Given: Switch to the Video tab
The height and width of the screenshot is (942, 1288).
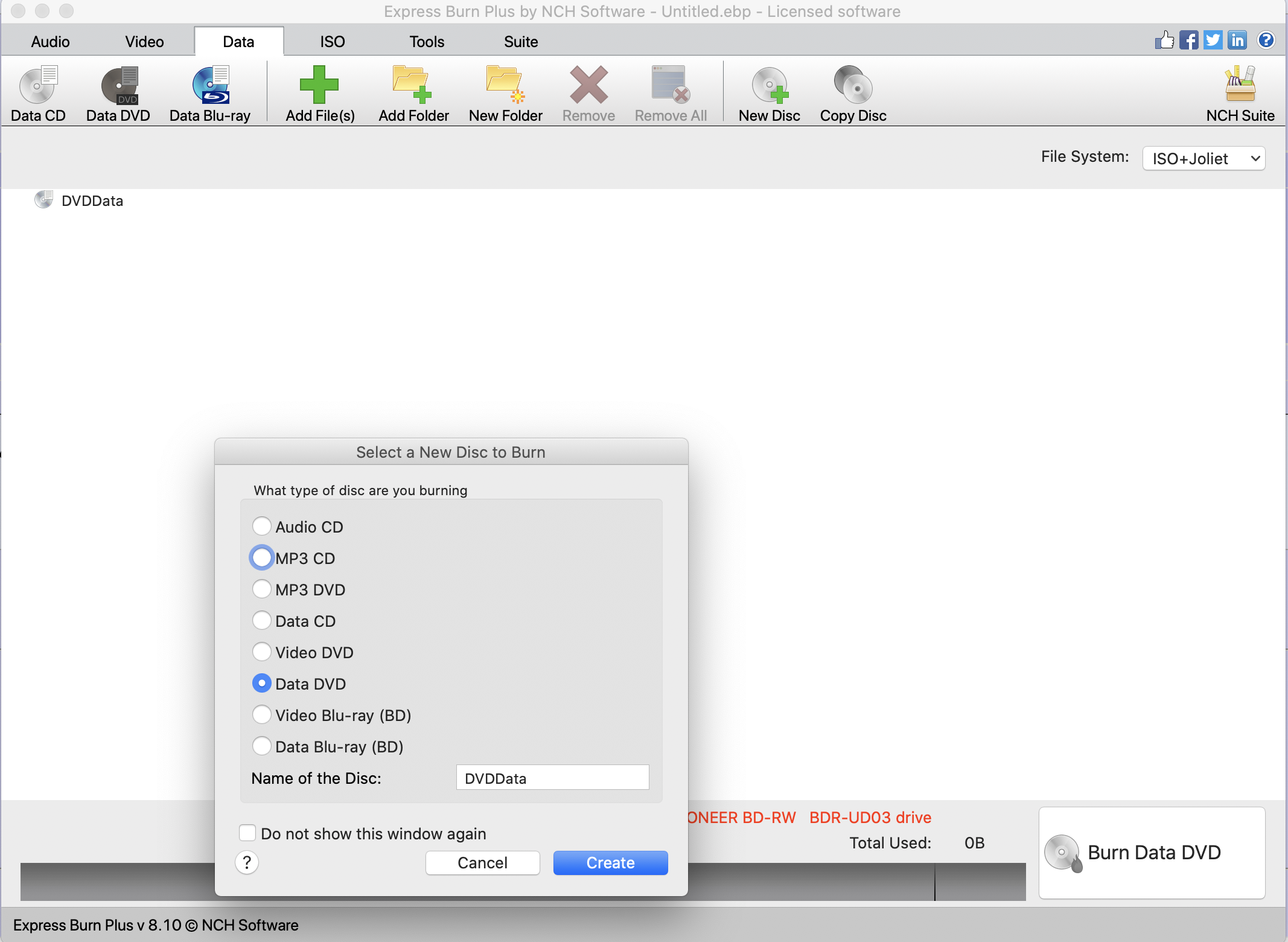Looking at the screenshot, I should 144,42.
